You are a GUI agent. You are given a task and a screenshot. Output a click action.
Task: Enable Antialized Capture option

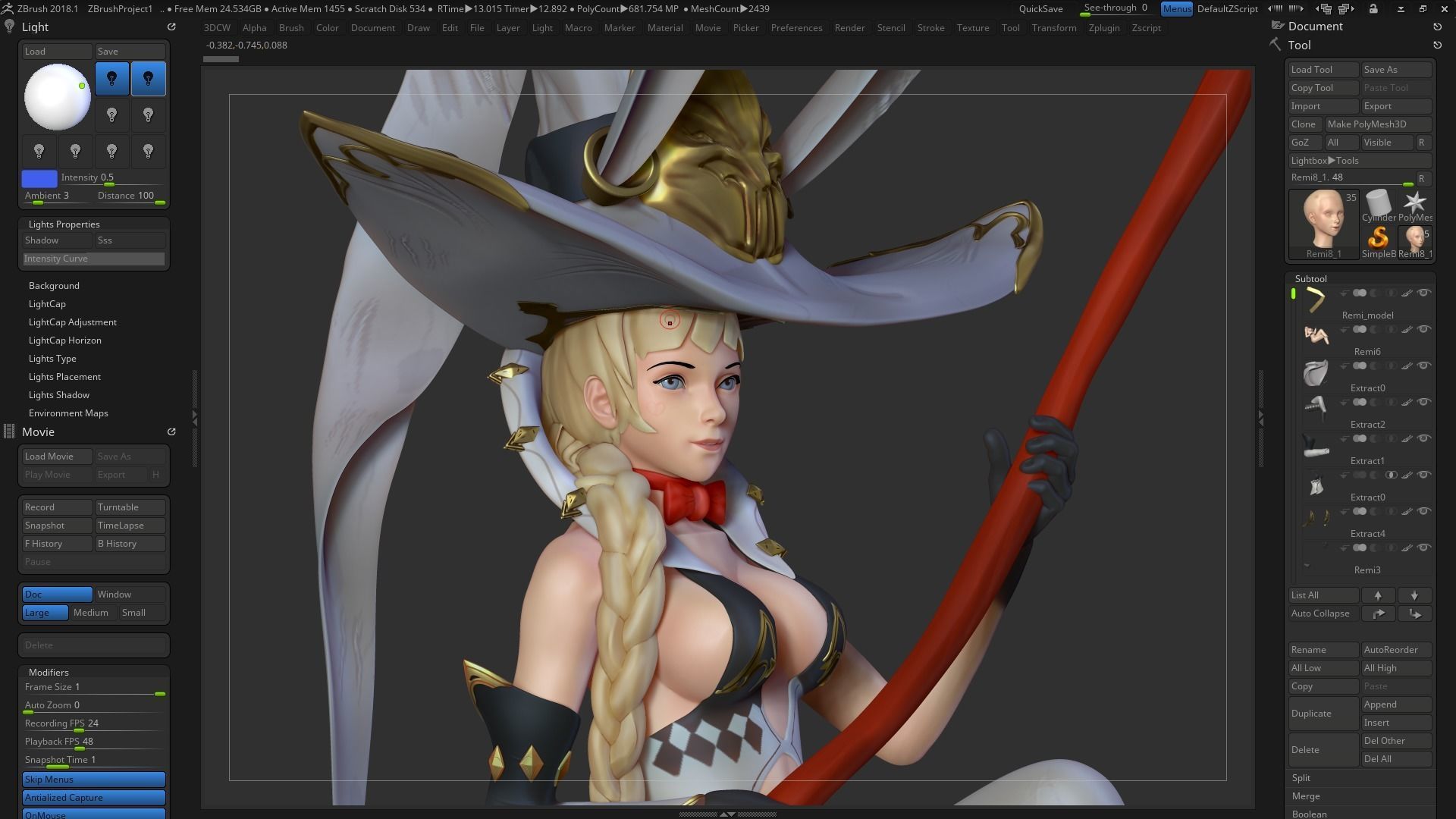94,798
